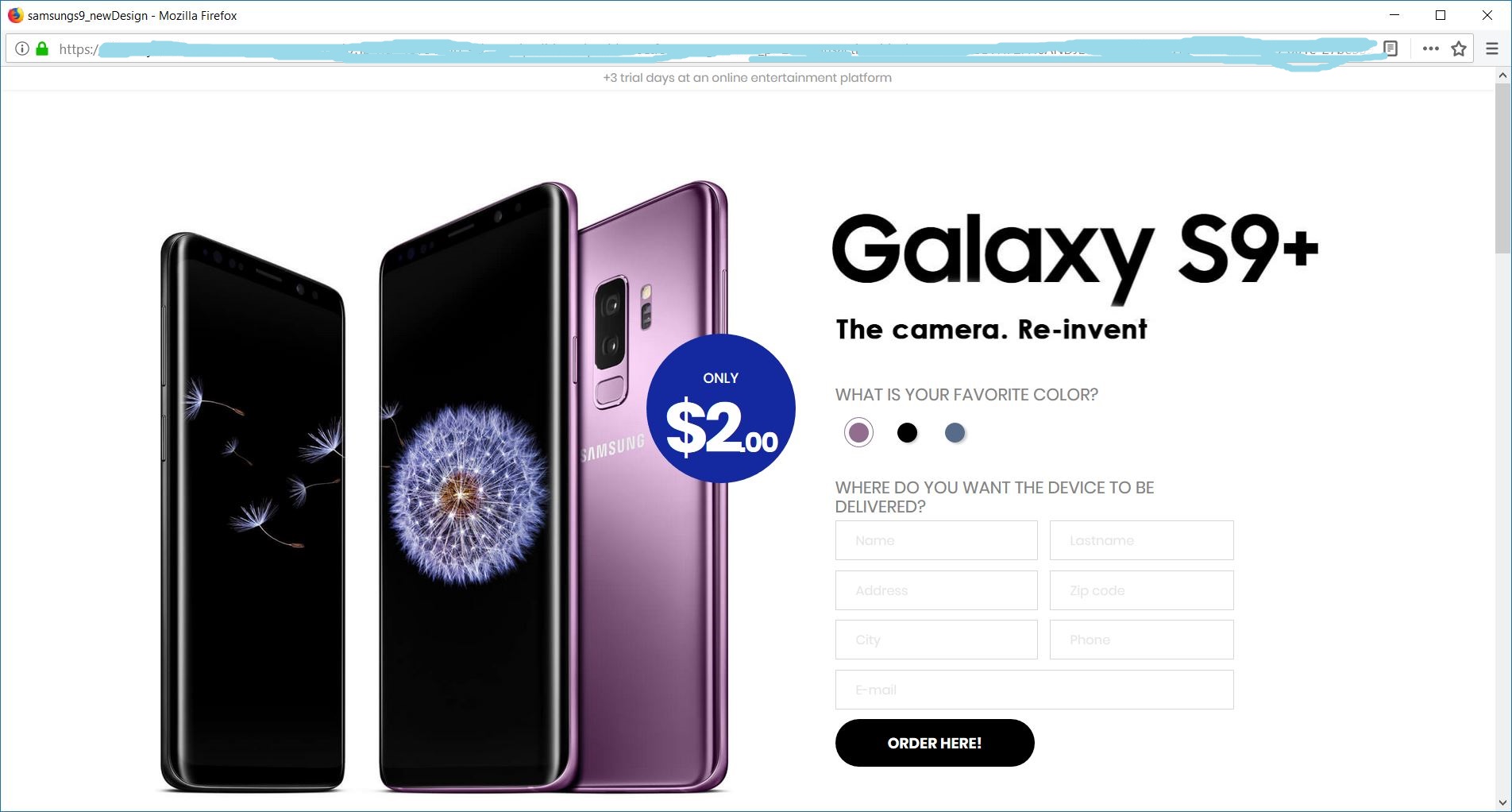The height and width of the screenshot is (812, 1512).
Task: Select the purple color option
Action: pyautogui.click(x=858, y=432)
